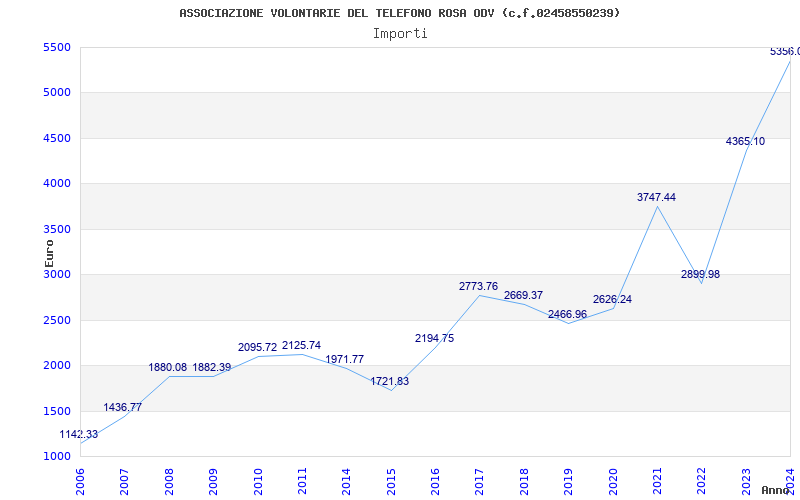Click the 2194.75 value label
Viewport: 800px width, 500px height.
[x=434, y=338]
